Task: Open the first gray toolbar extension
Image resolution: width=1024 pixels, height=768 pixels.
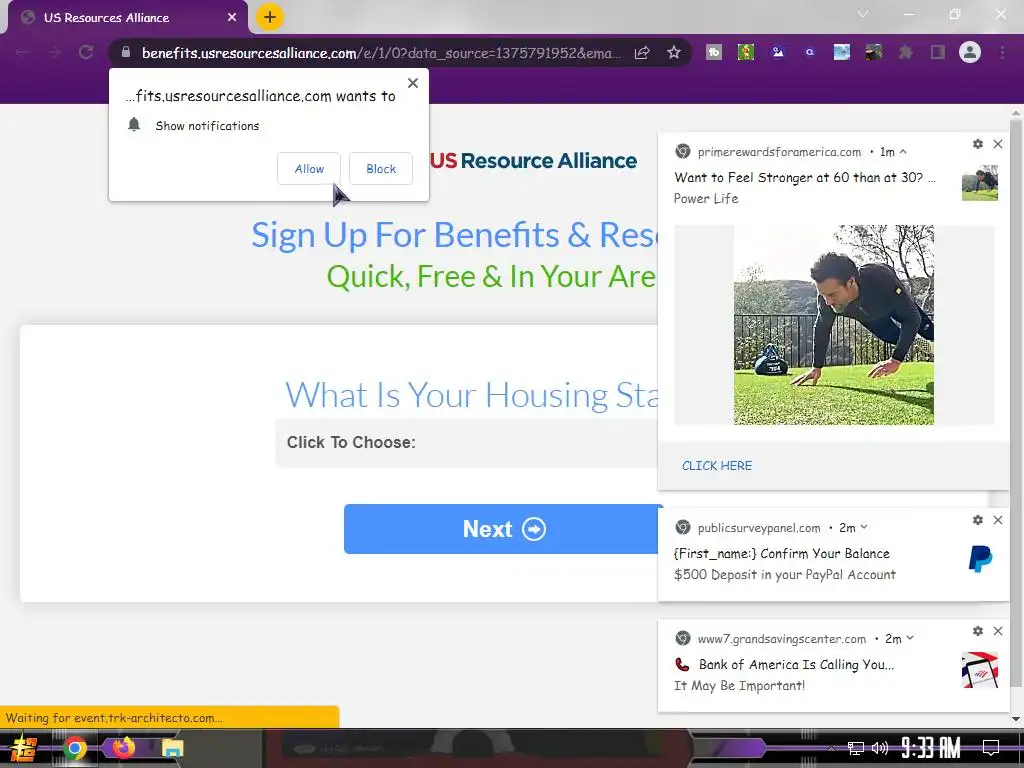Action: coord(714,52)
